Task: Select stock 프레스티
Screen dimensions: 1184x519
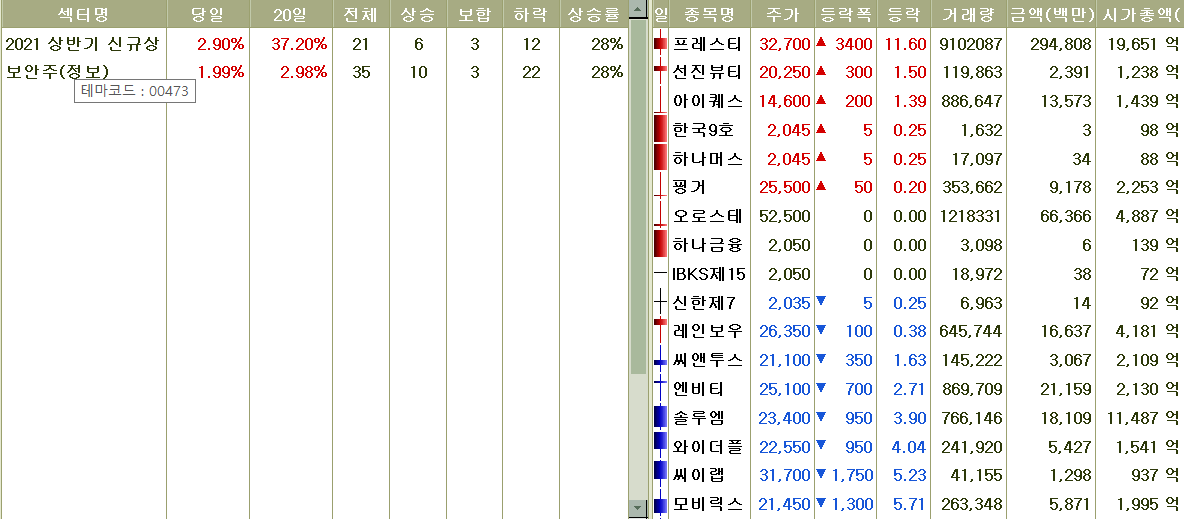Action: click(x=708, y=44)
